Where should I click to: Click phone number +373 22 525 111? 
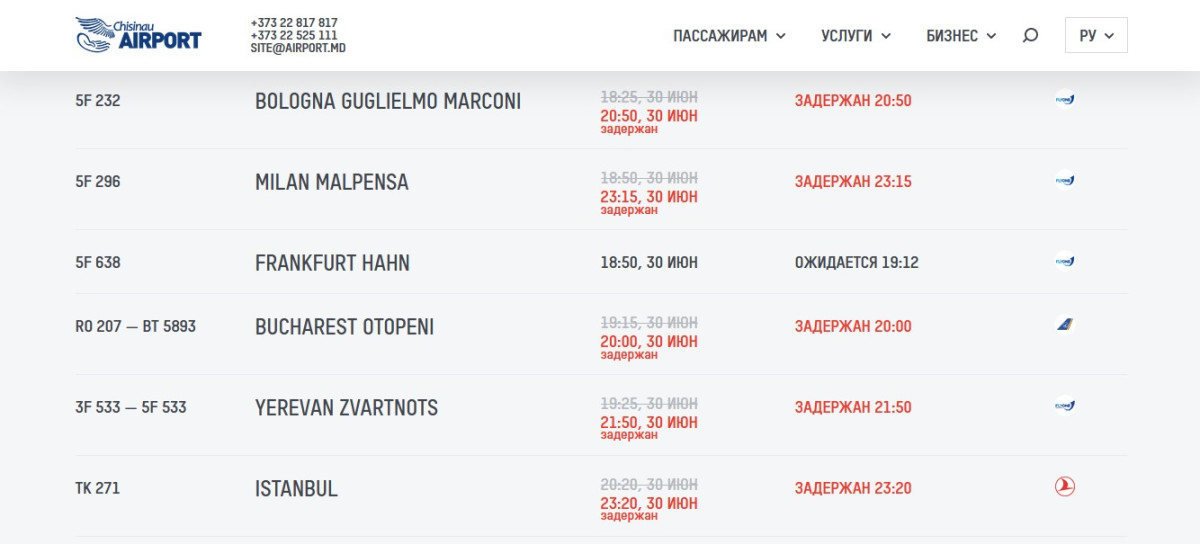pyautogui.click(x=294, y=35)
